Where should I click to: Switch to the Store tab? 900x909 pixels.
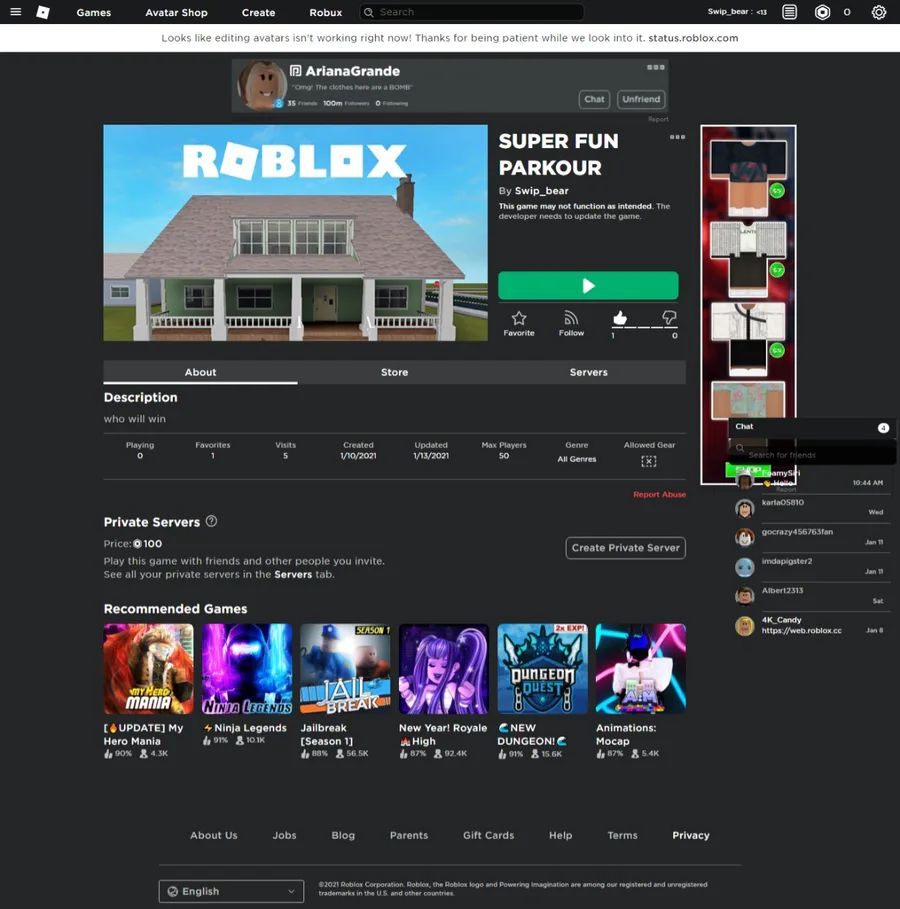click(x=394, y=372)
